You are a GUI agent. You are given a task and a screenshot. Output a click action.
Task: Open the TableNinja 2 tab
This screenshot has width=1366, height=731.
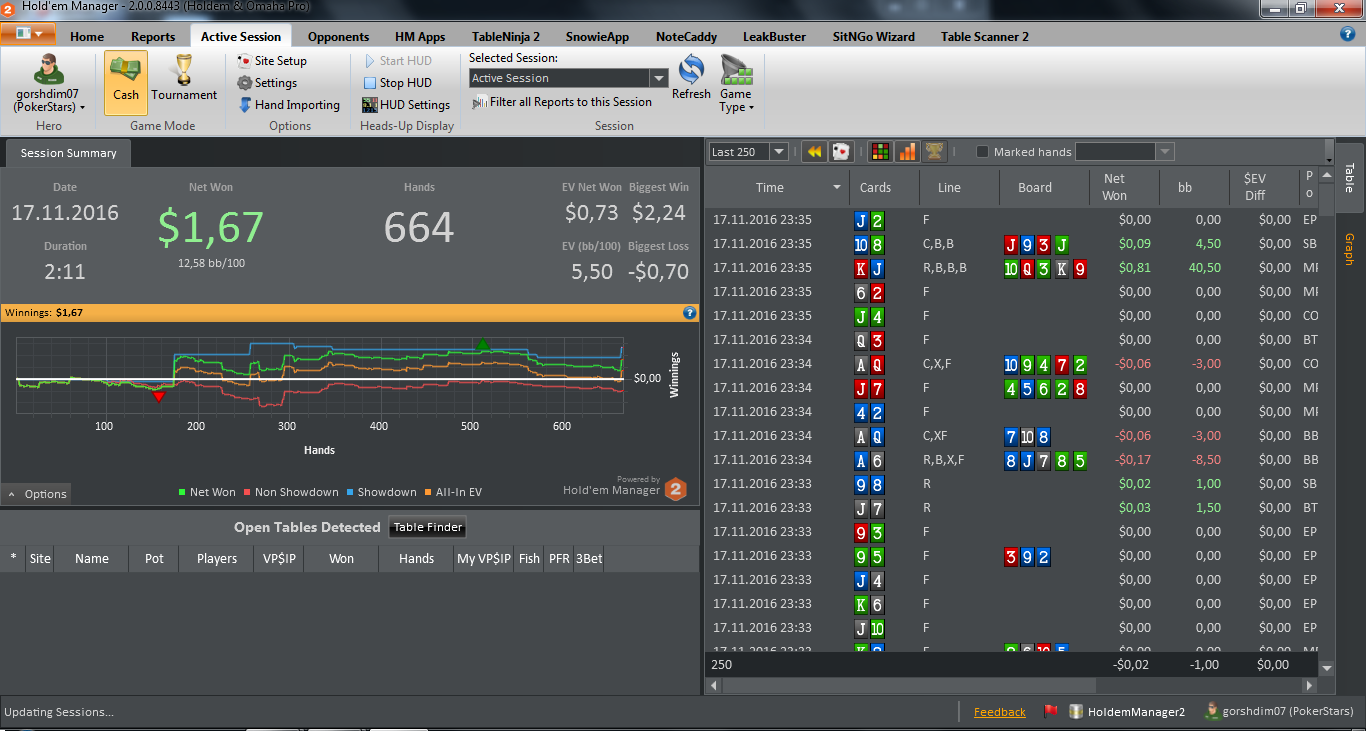point(506,37)
